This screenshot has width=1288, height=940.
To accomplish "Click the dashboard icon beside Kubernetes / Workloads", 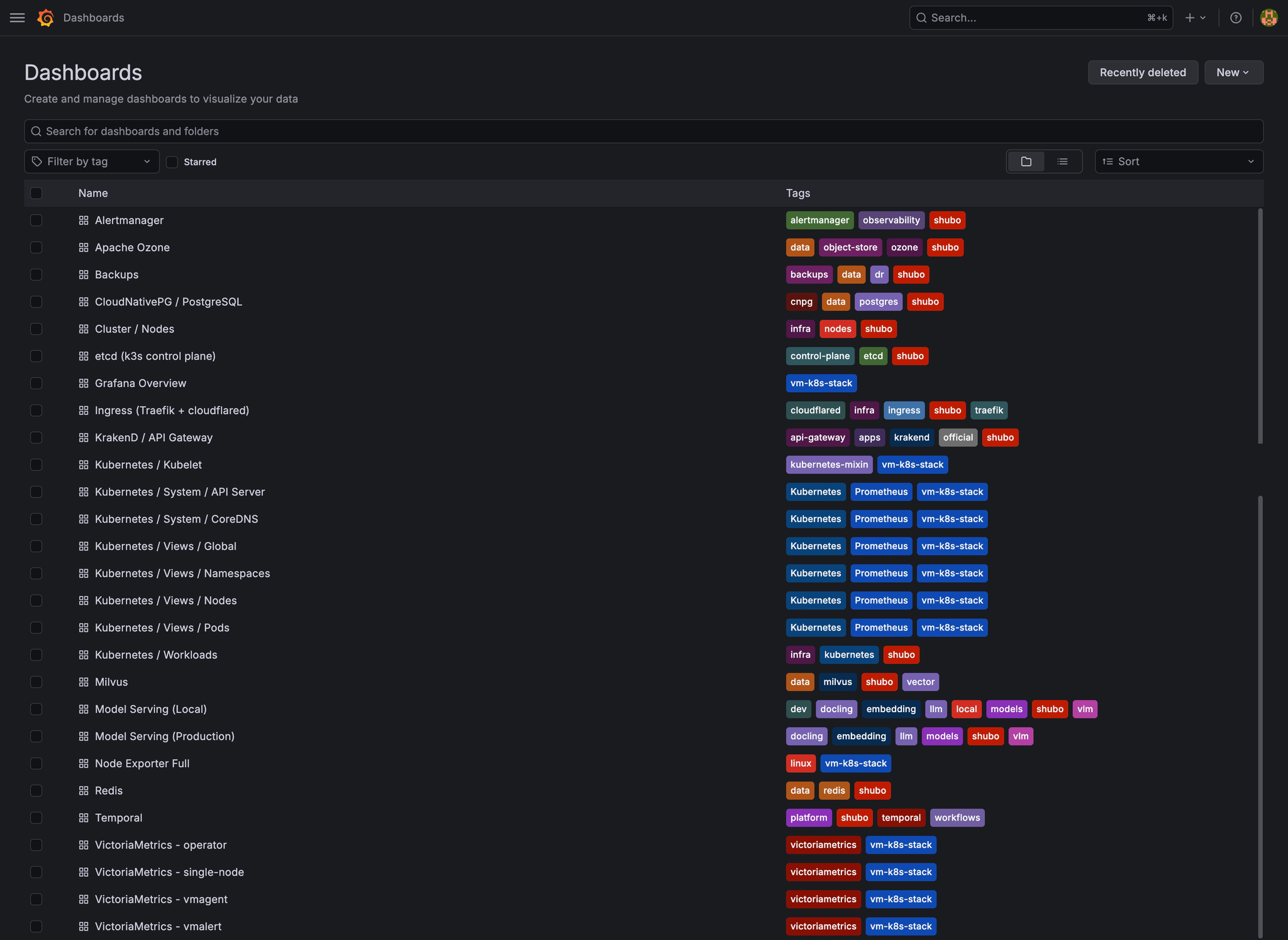I will (x=84, y=655).
